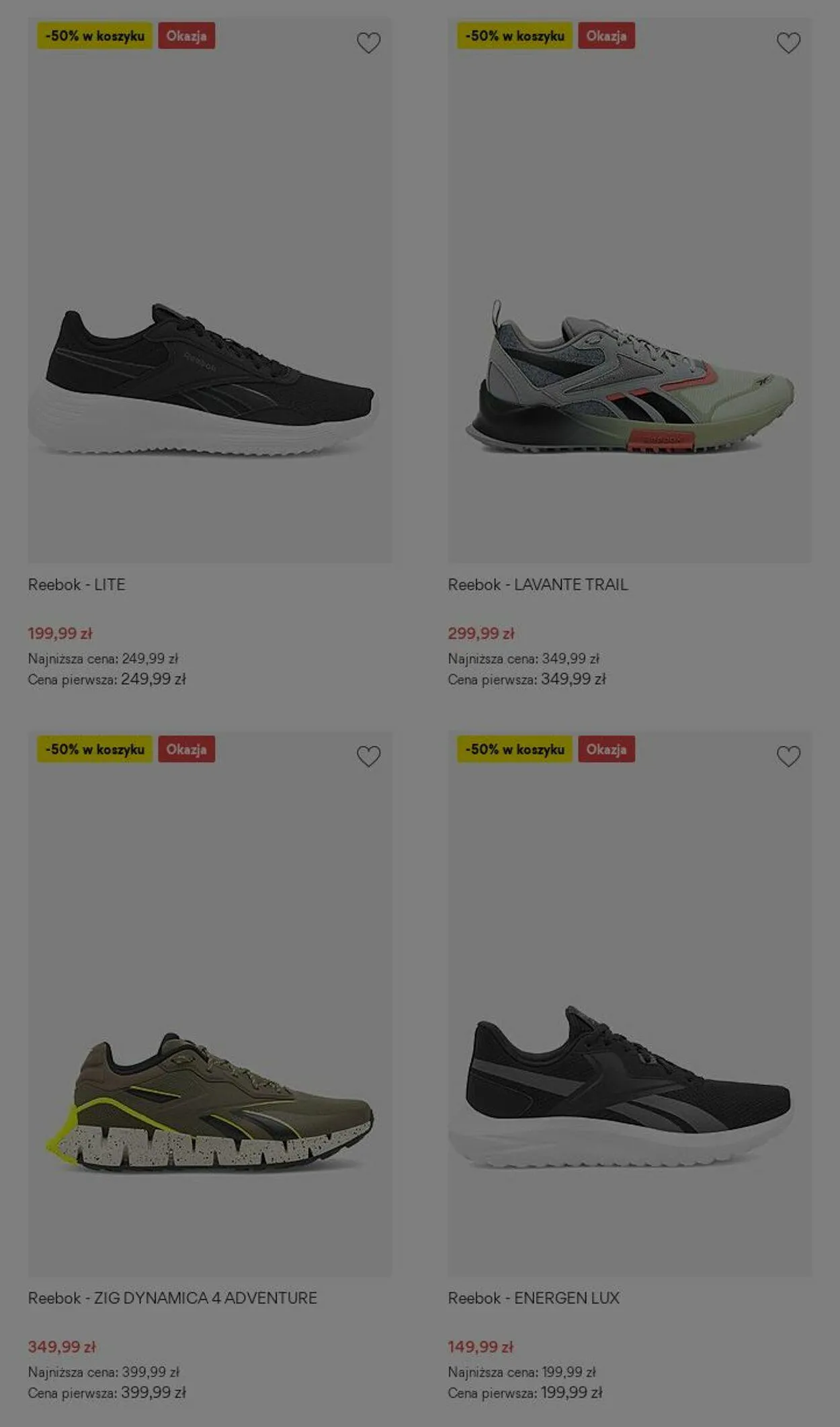Click Okazja tag on LAVANTE TRAIL card
840x1427 pixels.
click(606, 36)
